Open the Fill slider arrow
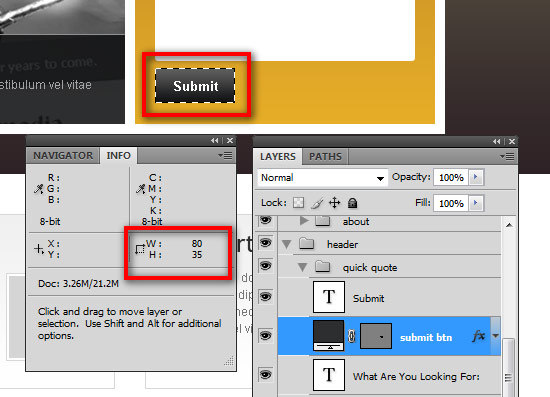Screen dimensions: 550x397 [476, 203]
